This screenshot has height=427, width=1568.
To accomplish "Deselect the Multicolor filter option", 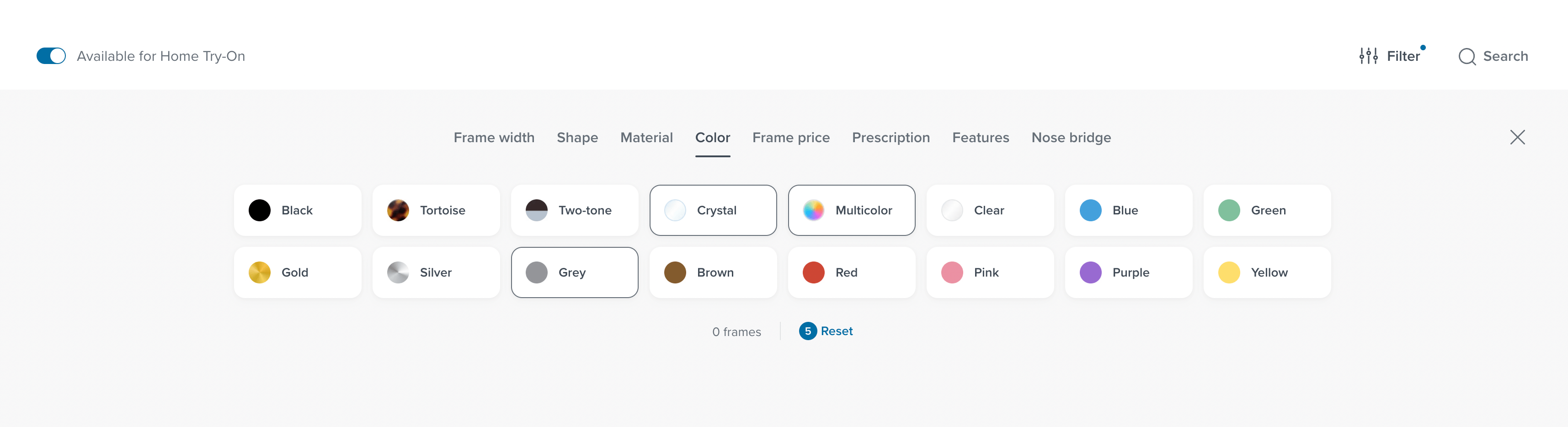I will (x=852, y=210).
